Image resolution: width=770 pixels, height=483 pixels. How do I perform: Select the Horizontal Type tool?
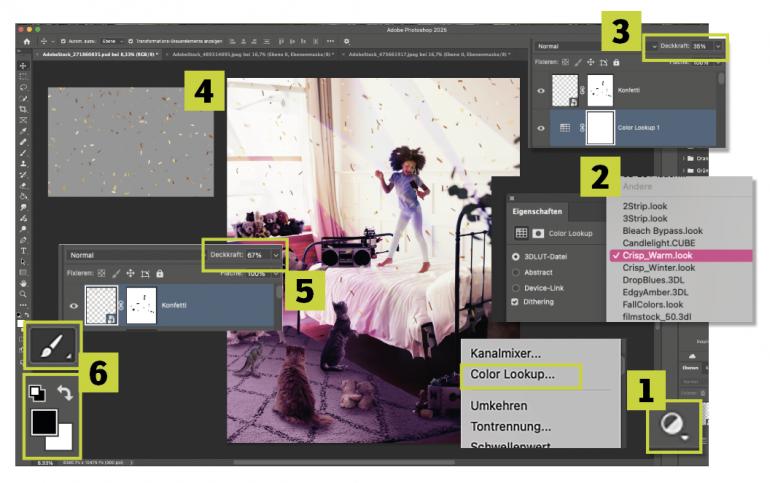click(23, 251)
